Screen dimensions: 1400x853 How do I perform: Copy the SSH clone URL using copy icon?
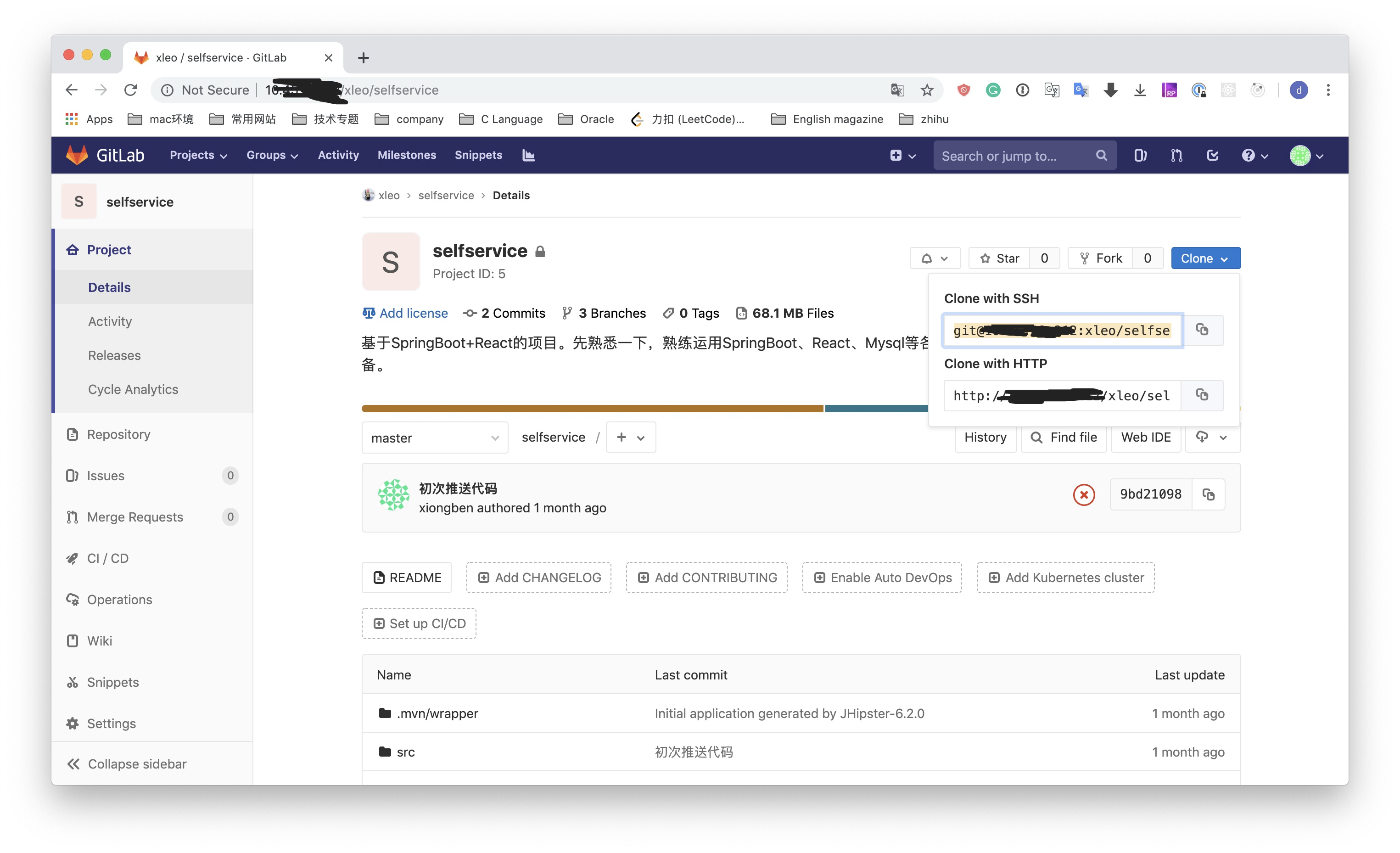(x=1203, y=330)
